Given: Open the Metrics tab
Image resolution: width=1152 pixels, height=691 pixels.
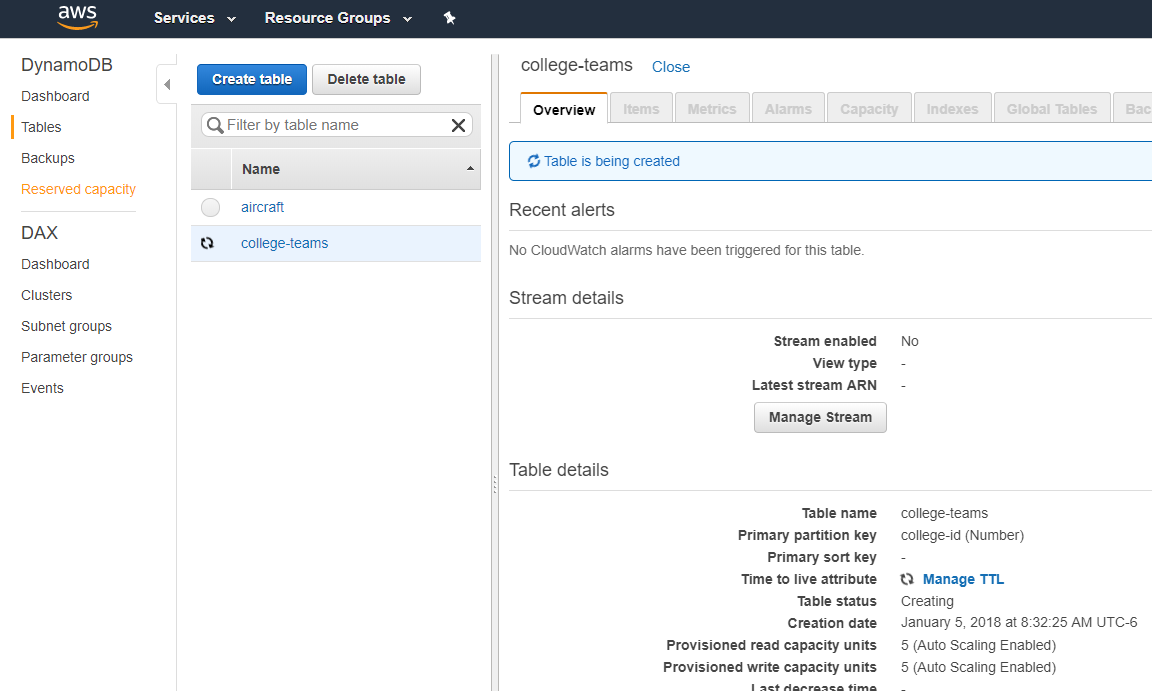Looking at the screenshot, I should 712,109.
